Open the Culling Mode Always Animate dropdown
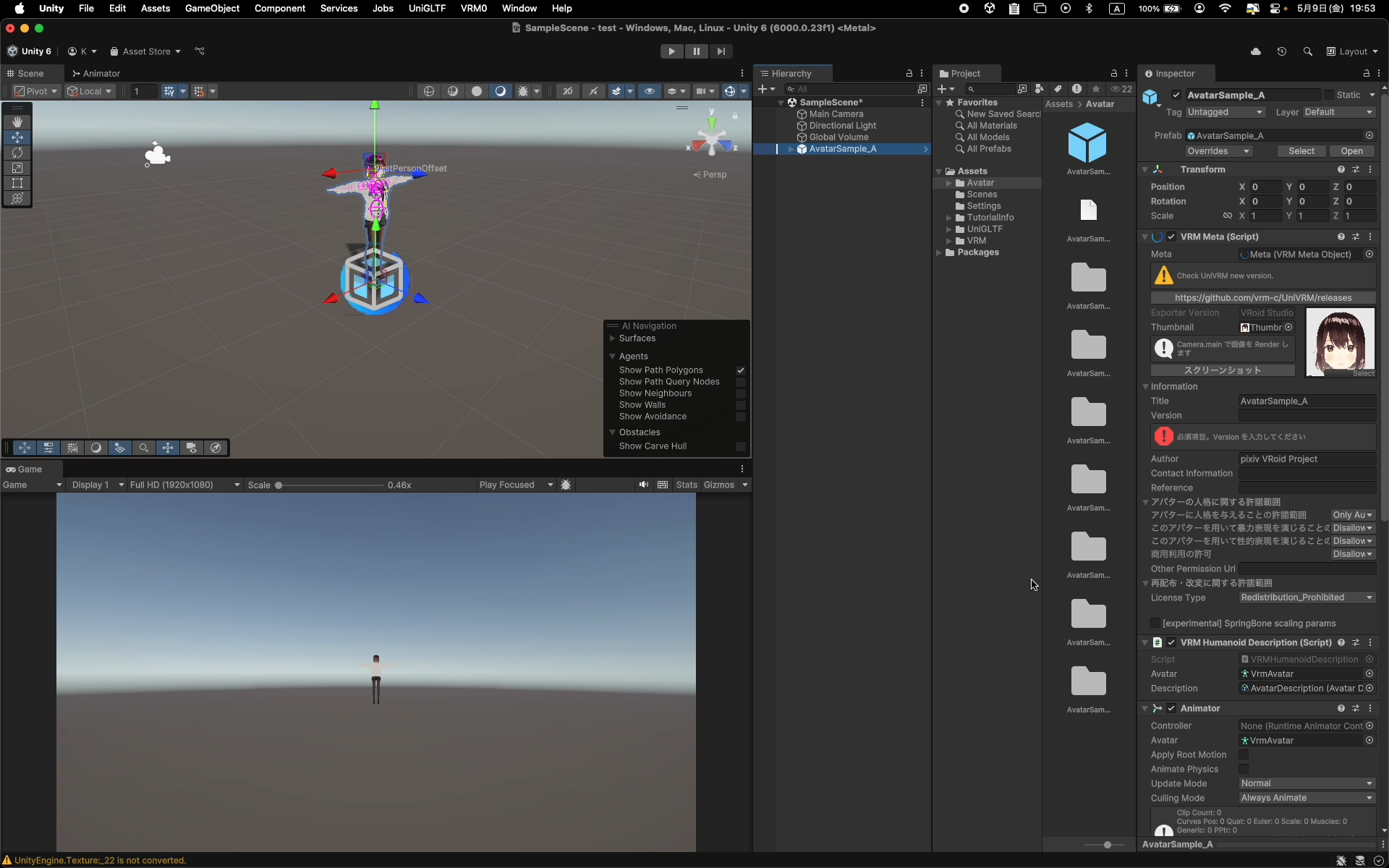Screen dimensions: 1389x868 1307,798
